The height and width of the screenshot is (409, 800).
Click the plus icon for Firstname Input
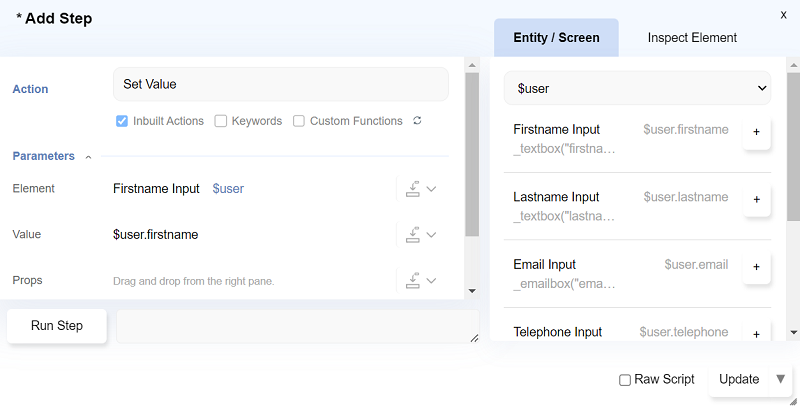pos(756,132)
